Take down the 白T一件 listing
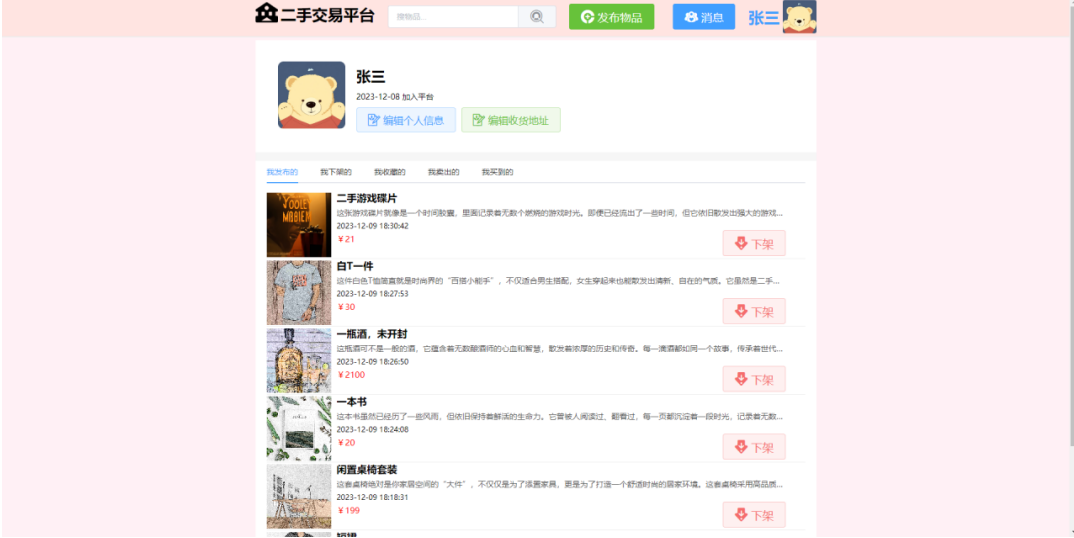 point(754,311)
